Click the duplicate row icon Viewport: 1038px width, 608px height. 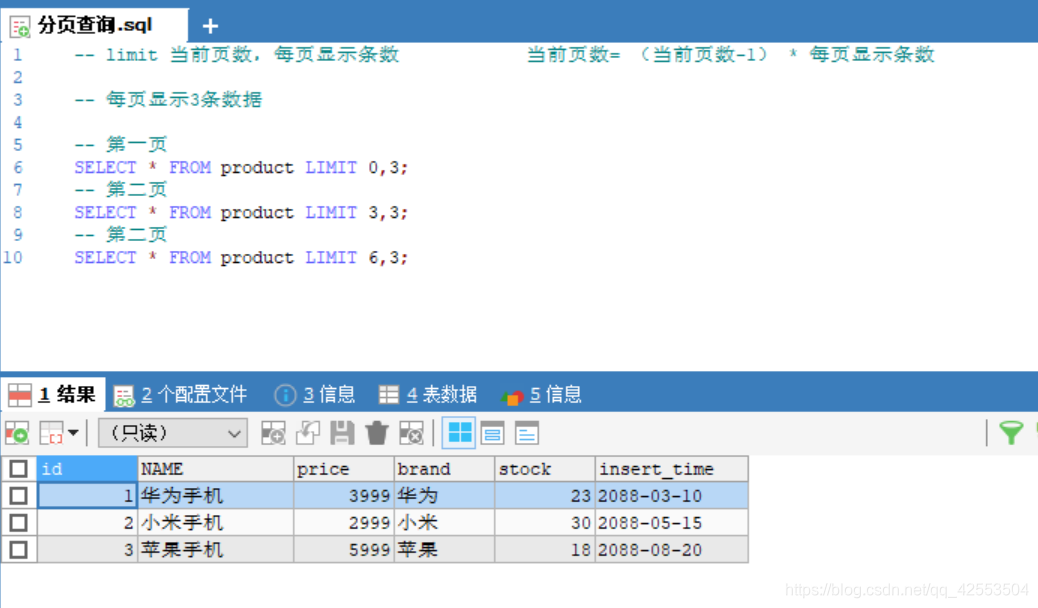click(307, 434)
